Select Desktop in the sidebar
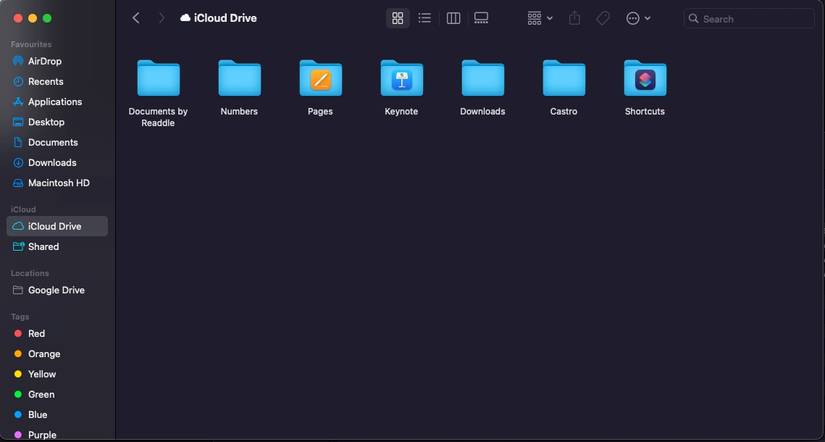825x442 pixels. (x=57, y=122)
